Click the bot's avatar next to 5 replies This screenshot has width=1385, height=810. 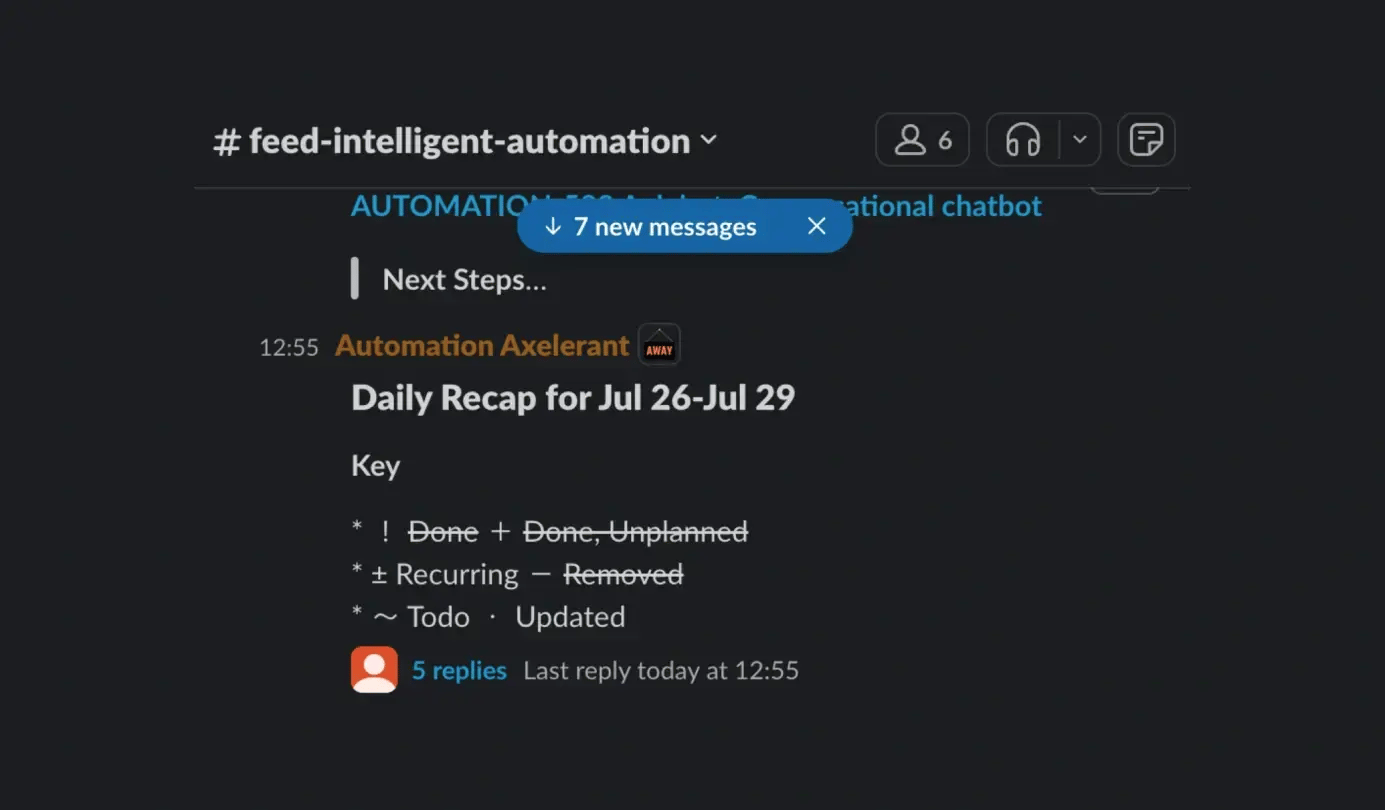(x=374, y=670)
